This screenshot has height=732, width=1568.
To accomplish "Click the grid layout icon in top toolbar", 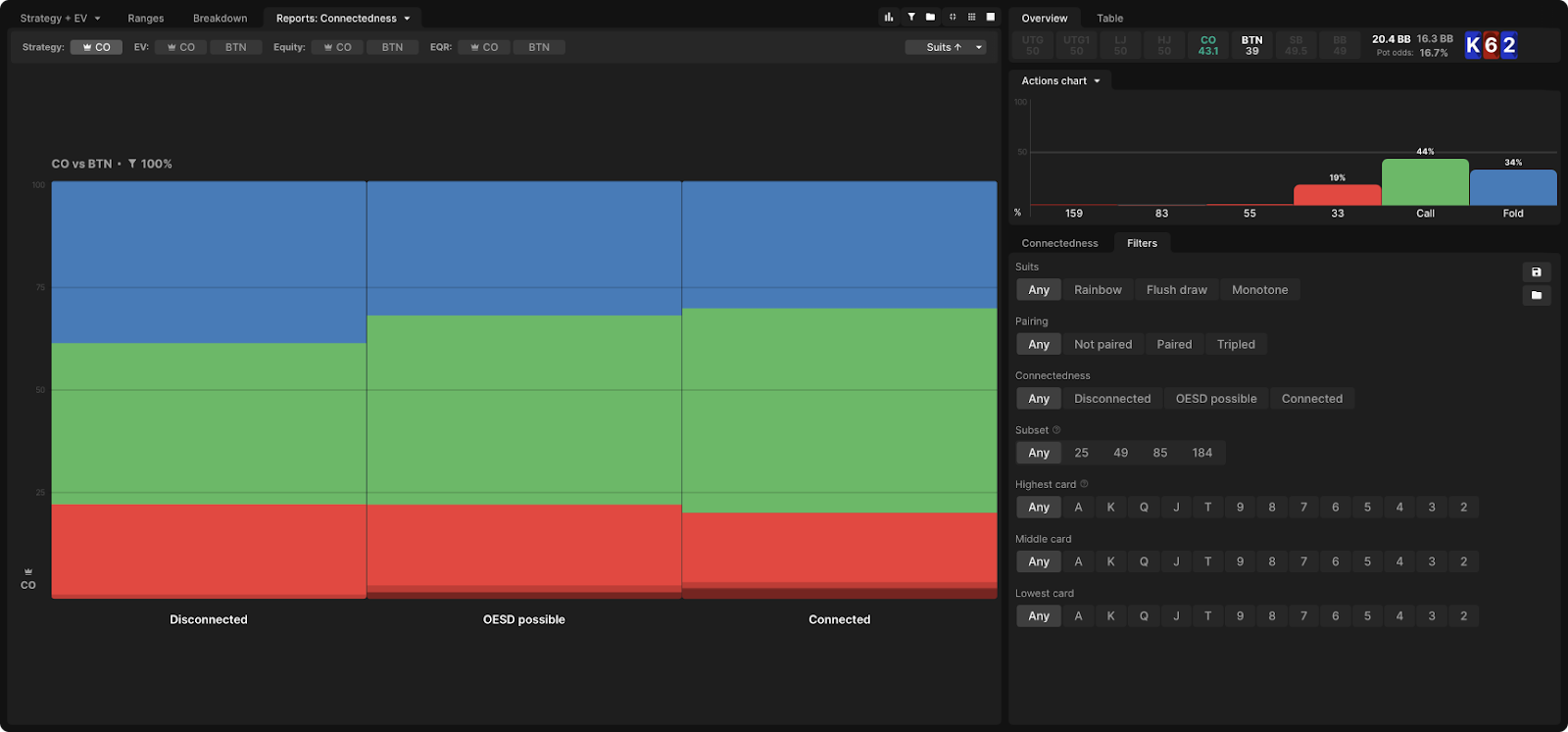I will 971,17.
